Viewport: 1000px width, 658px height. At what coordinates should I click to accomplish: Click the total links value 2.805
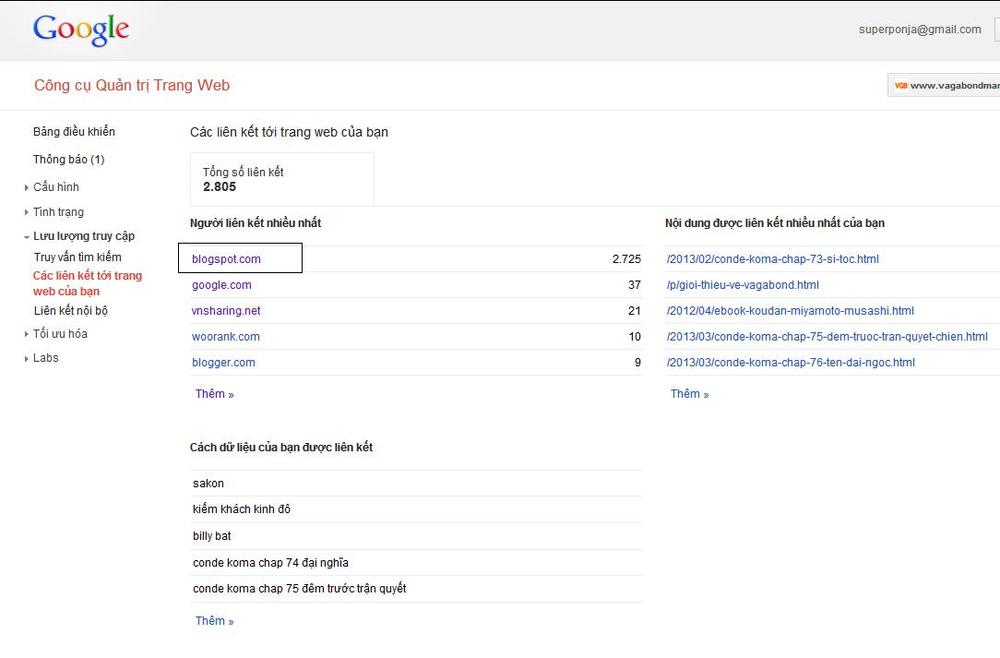(x=219, y=187)
